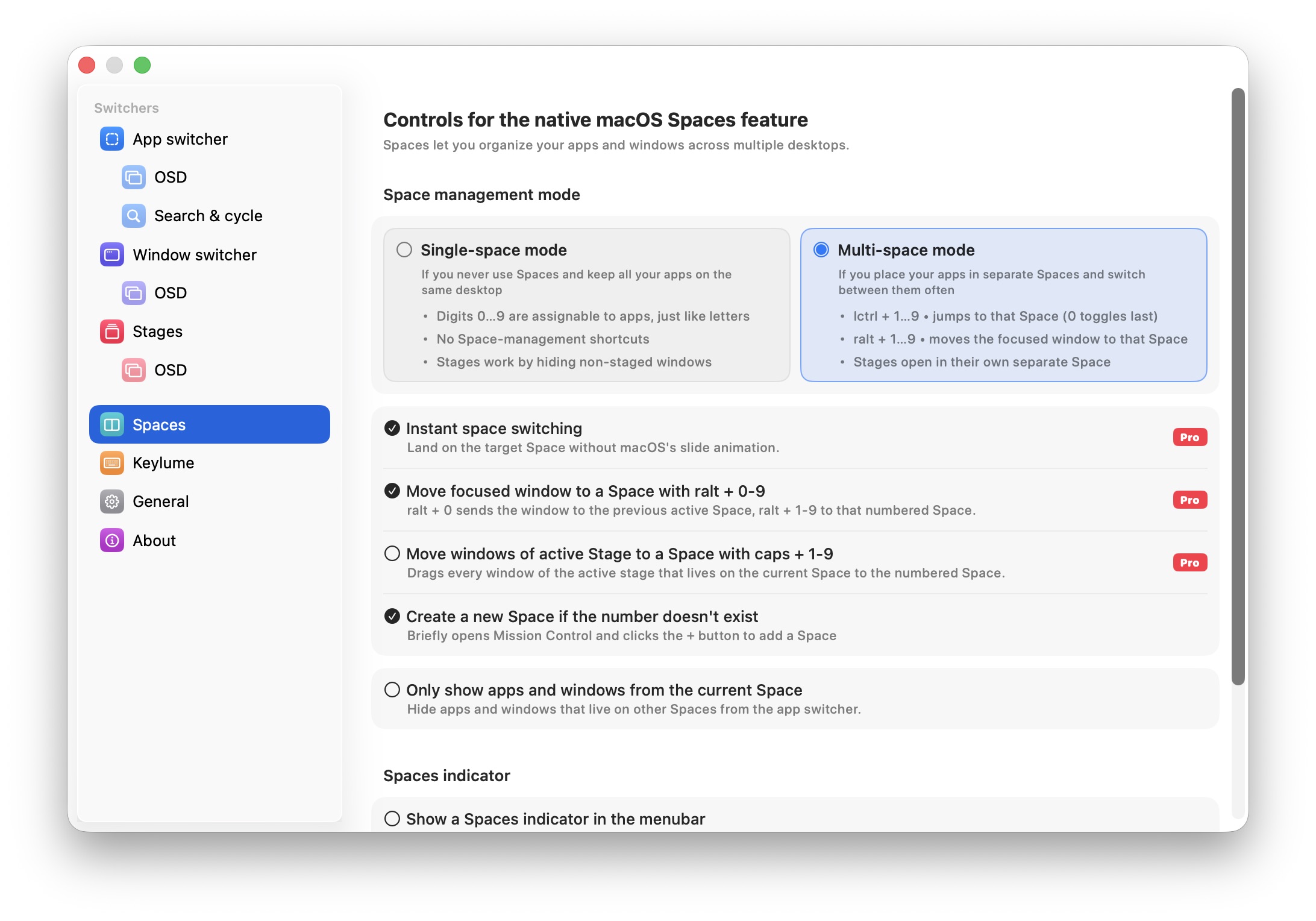
Task: Enable Only show apps from current Space
Action: pyautogui.click(x=392, y=690)
